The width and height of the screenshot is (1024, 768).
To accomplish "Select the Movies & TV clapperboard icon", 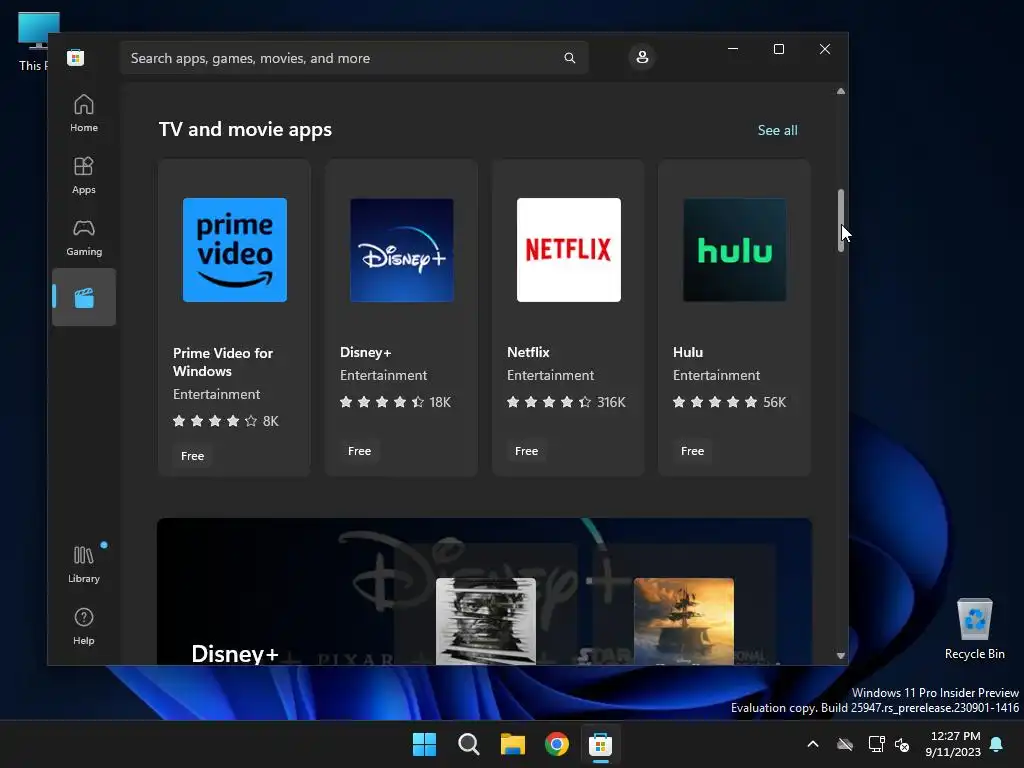I will [x=84, y=298].
